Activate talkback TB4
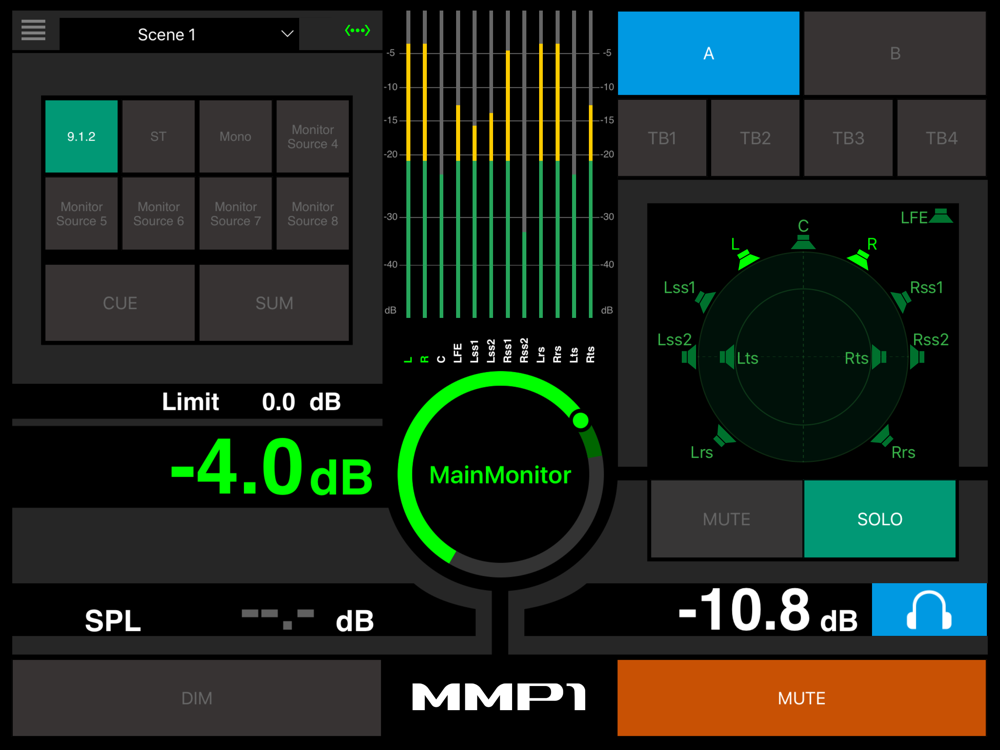This screenshot has width=1000, height=750. (x=941, y=138)
